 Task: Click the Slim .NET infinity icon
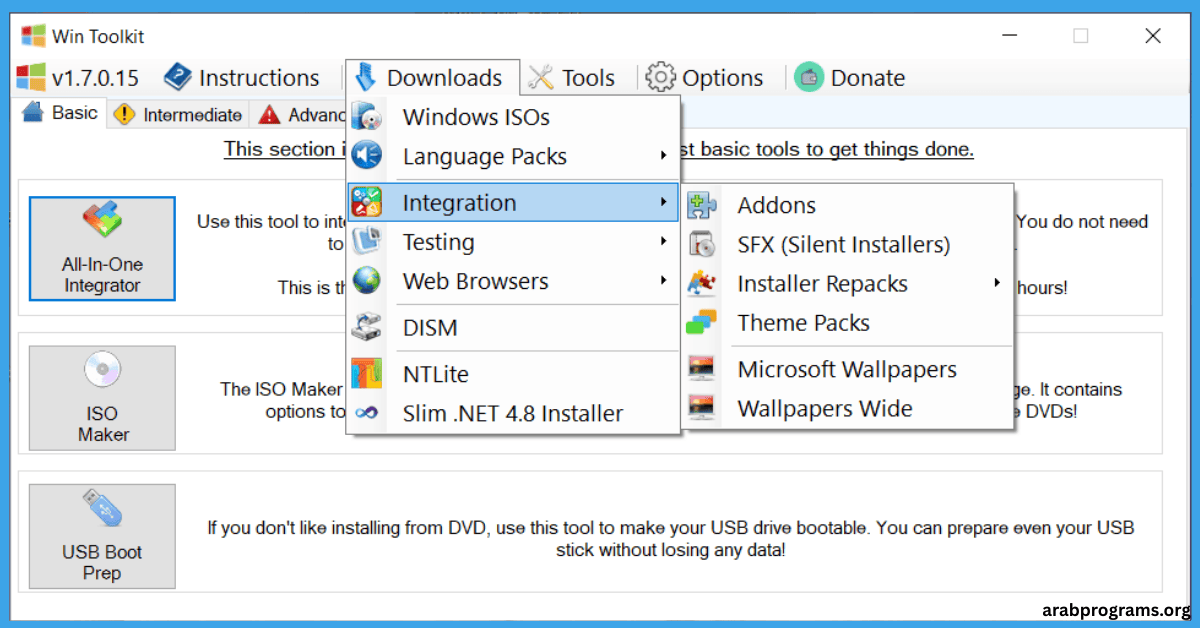coord(367,413)
